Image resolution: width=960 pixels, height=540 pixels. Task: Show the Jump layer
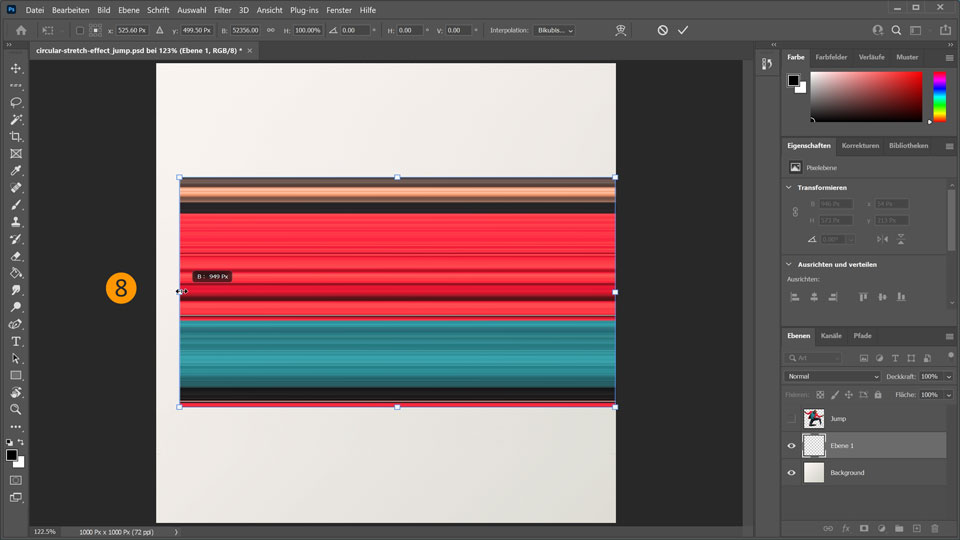pos(792,419)
